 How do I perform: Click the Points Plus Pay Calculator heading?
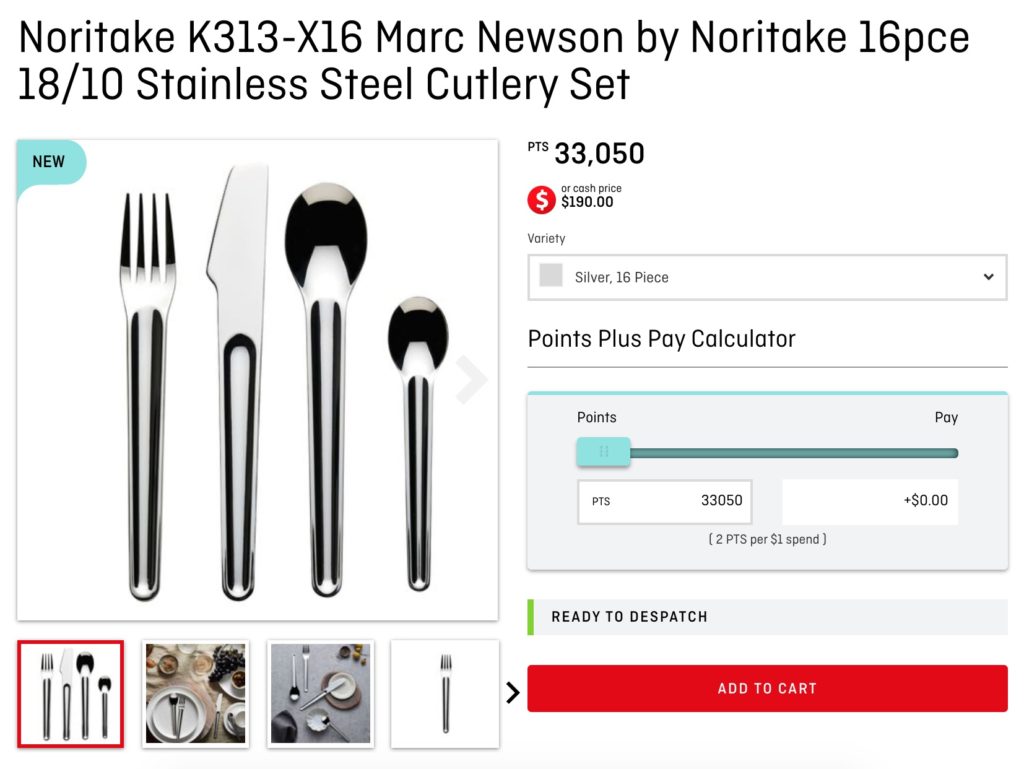point(661,339)
